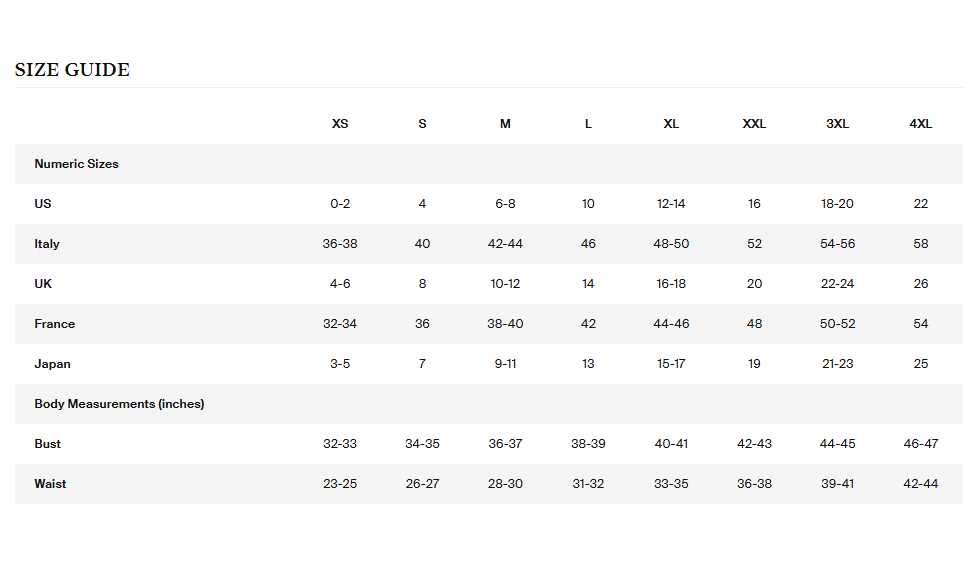Click the XXL size header
The image size is (977, 587).
[x=754, y=124]
